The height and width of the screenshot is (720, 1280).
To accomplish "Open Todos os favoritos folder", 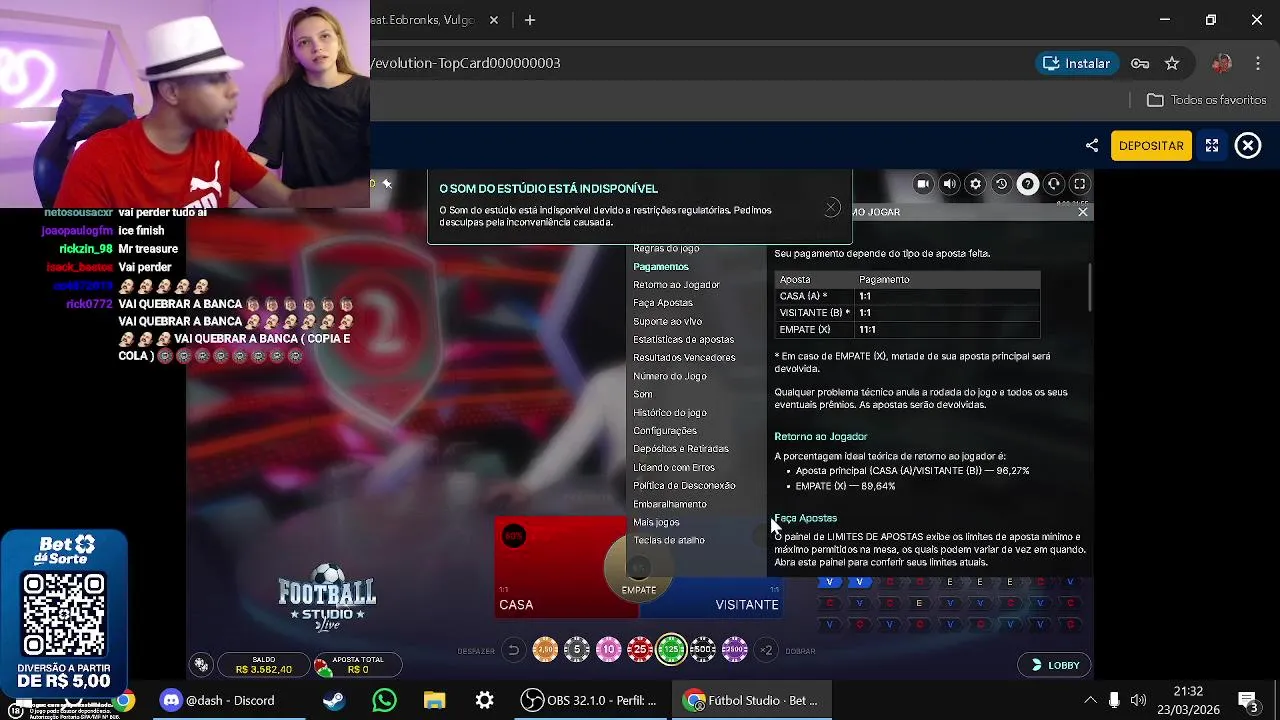I will (1206, 100).
